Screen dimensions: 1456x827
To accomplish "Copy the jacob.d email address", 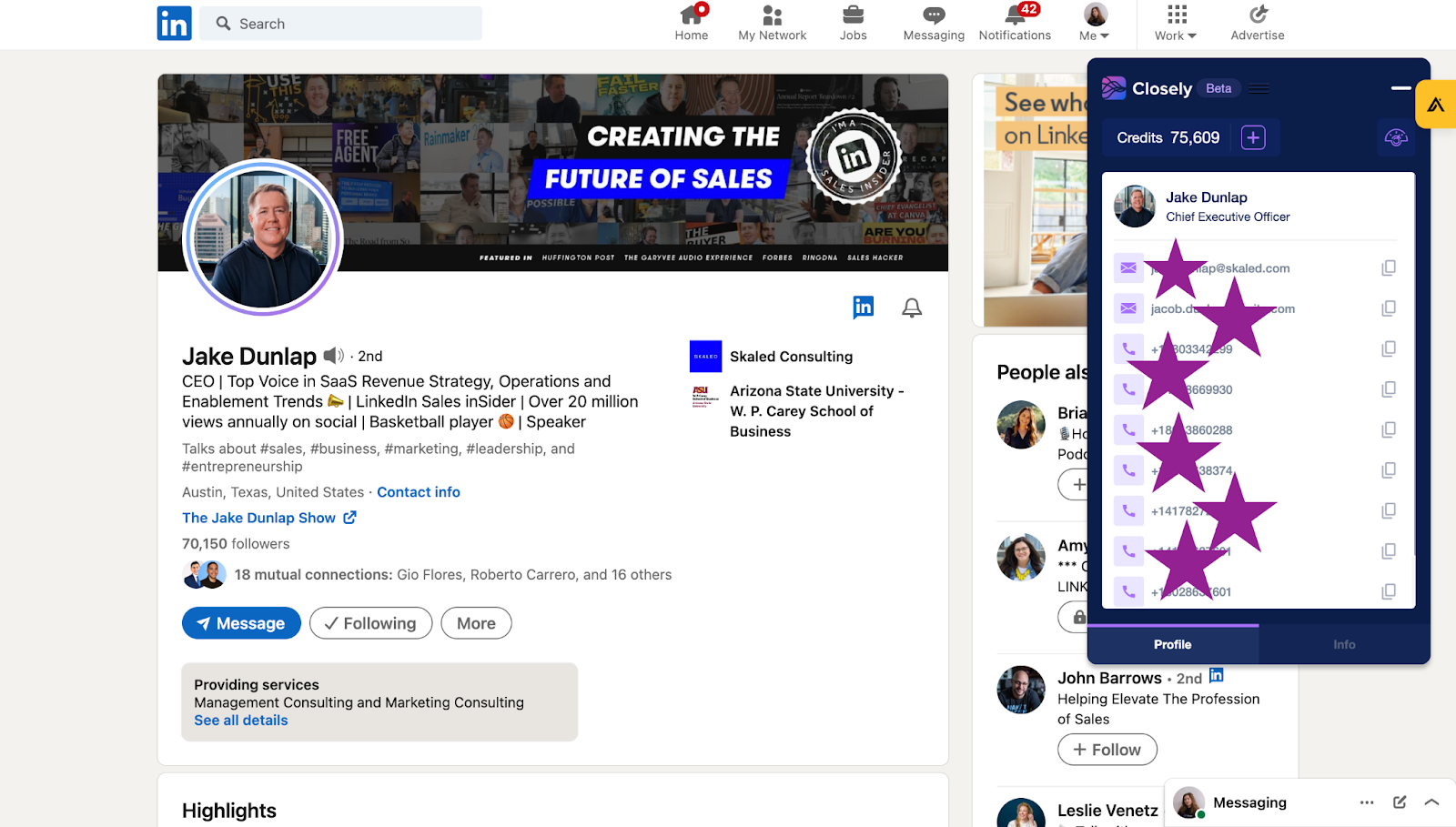I will pyautogui.click(x=1389, y=308).
